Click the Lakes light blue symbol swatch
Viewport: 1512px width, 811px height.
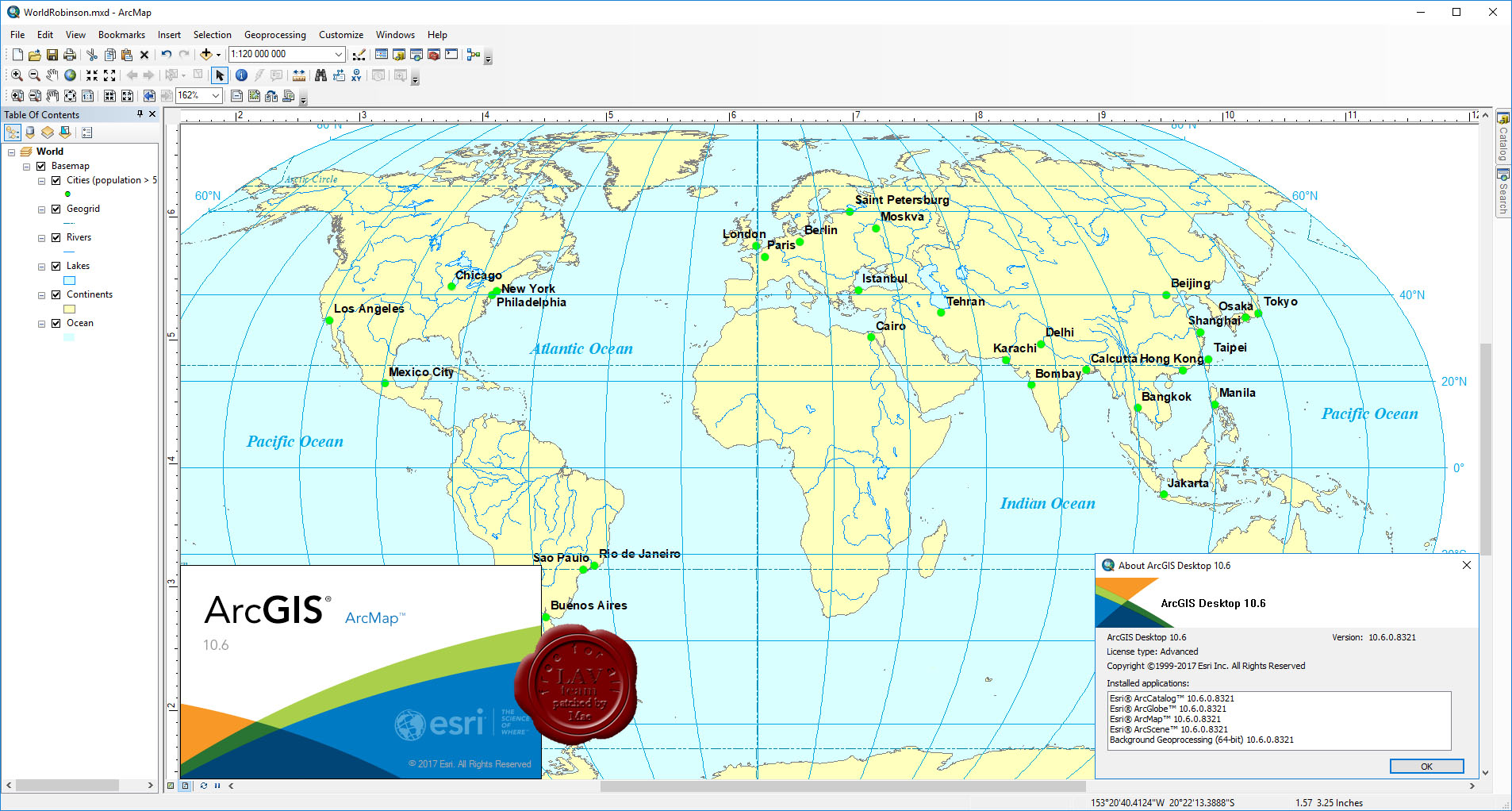point(69,281)
